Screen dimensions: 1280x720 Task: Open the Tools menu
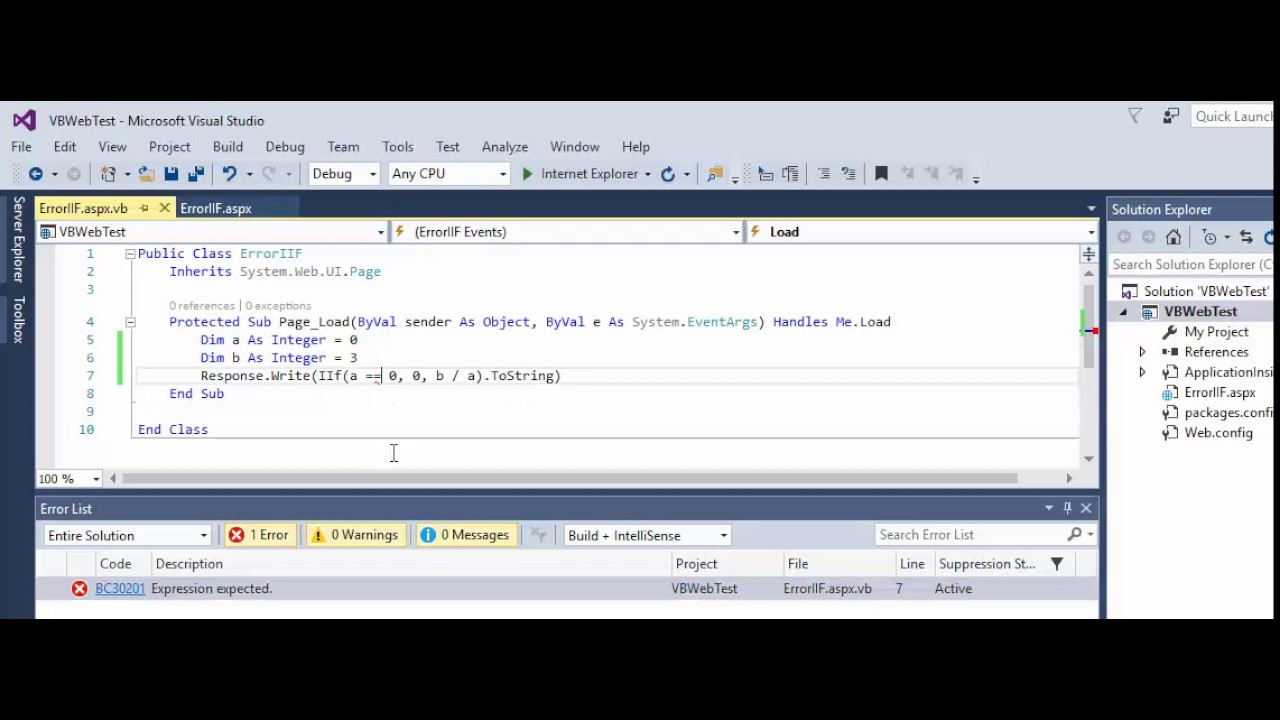(x=397, y=147)
